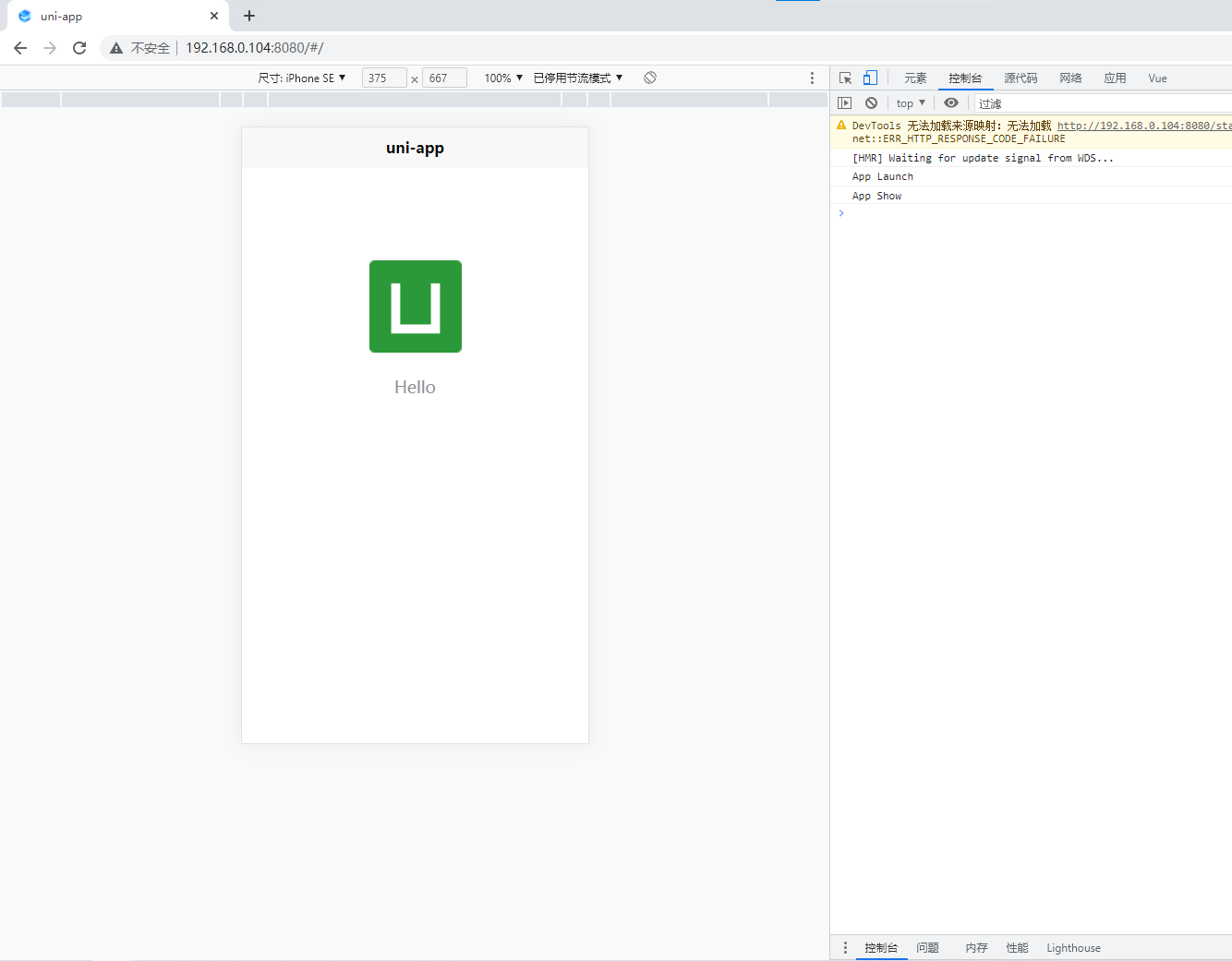Activate the inspect element picker
The height and width of the screenshot is (961, 1232).
(x=845, y=78)
